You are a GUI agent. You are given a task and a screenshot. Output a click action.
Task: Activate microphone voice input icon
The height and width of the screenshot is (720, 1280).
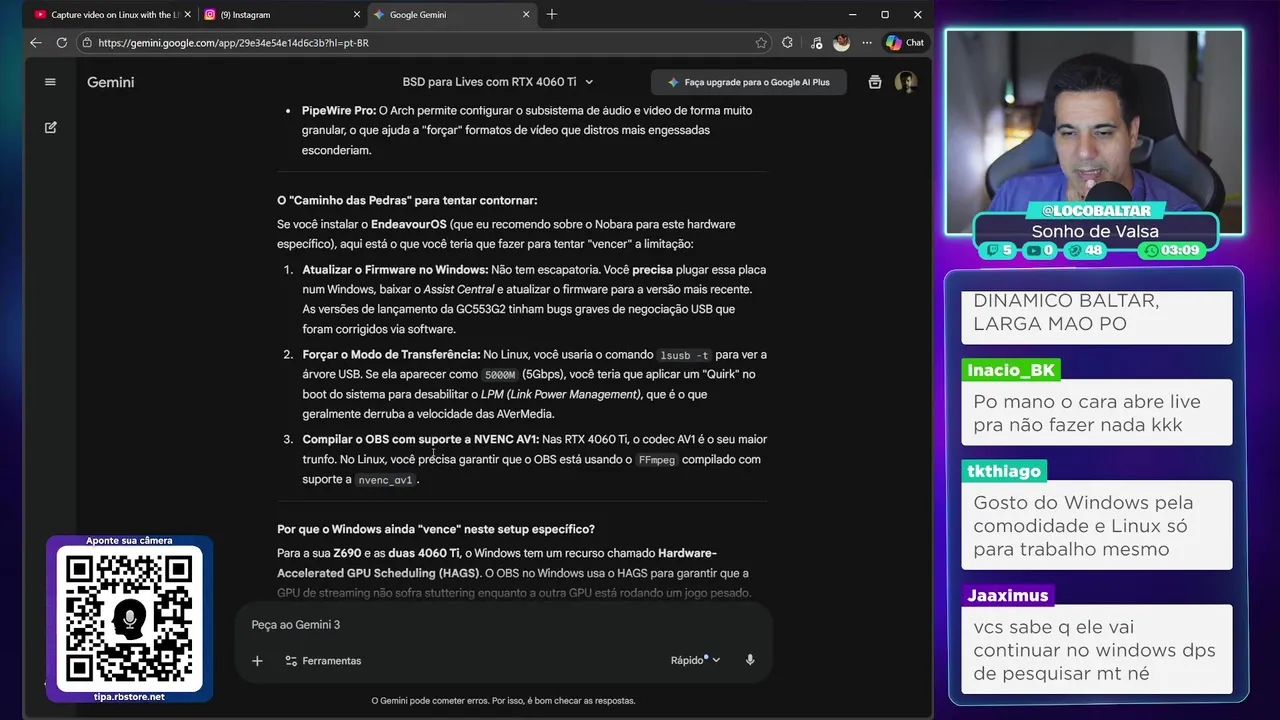click(x=750, y=661)
